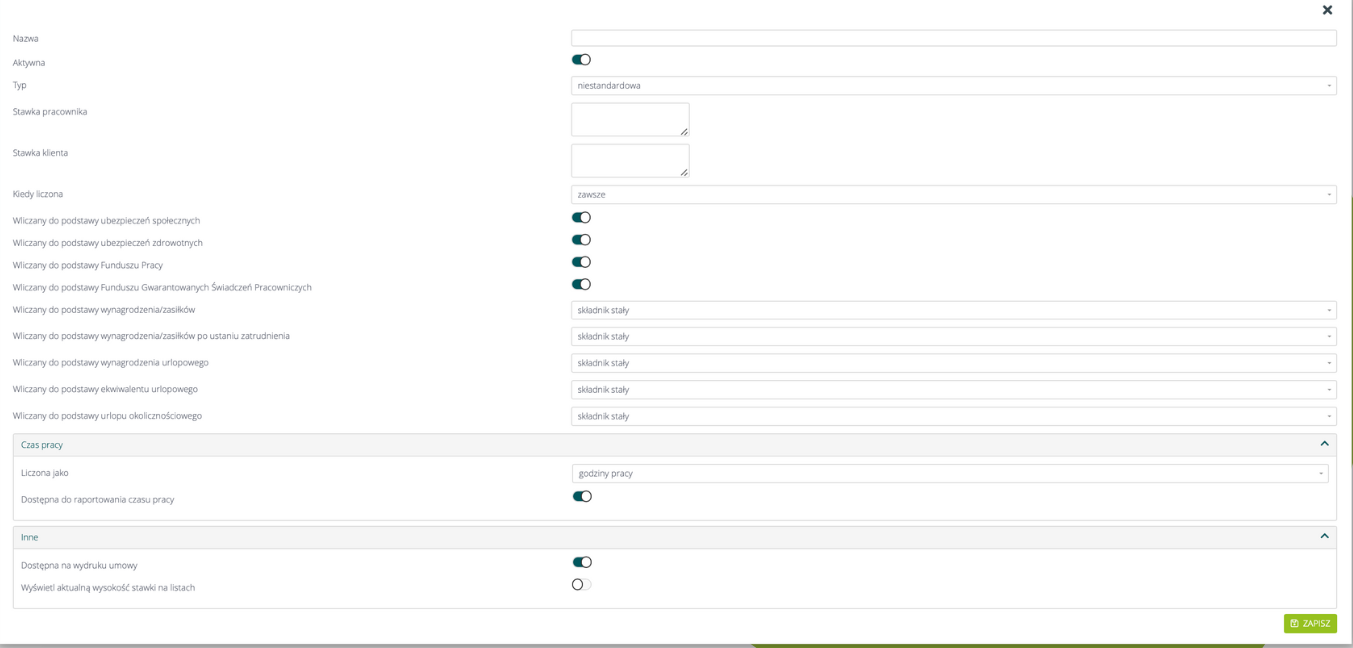Expand the Wliczany do podstawy wynagrodzenia/zasiłków dropdown
The image size is (1353, 648).
pos(953,310)
